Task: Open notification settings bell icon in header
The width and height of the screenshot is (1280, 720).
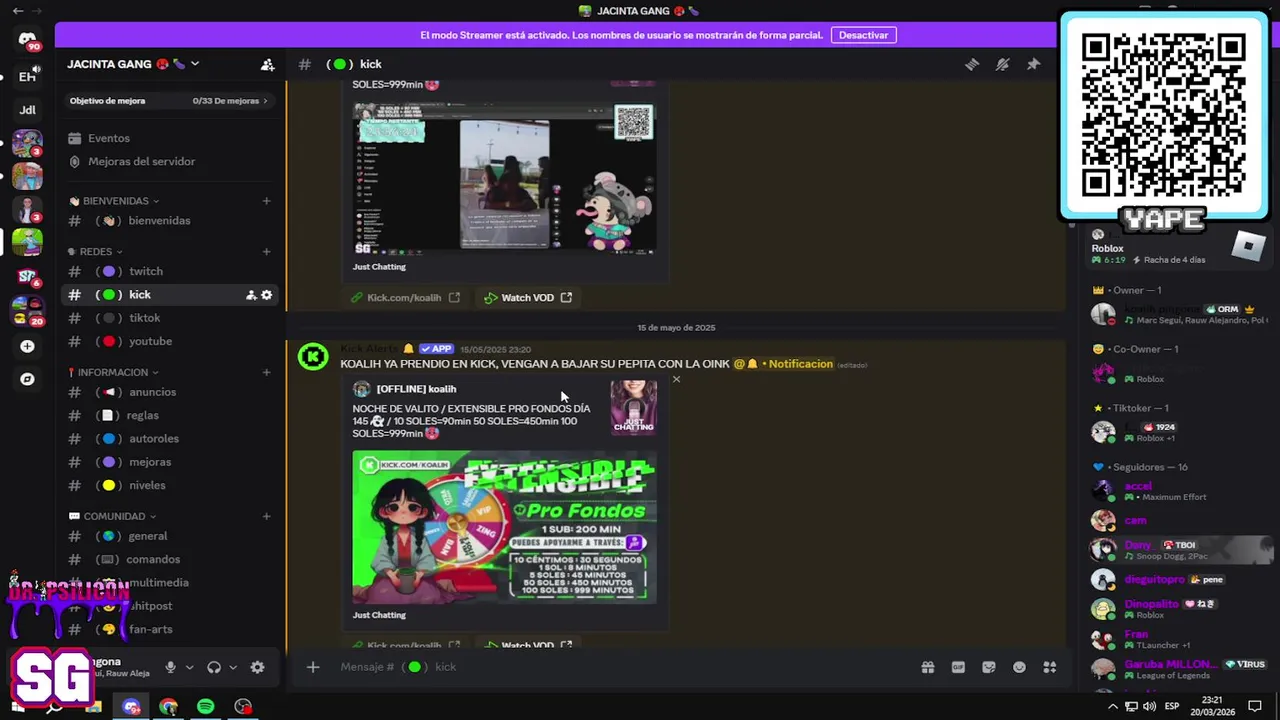Action: pyautogui.click(x=1002, y=64)
